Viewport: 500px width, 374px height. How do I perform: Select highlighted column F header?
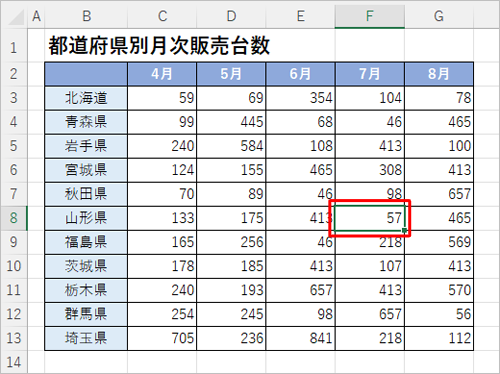(370, 16)
